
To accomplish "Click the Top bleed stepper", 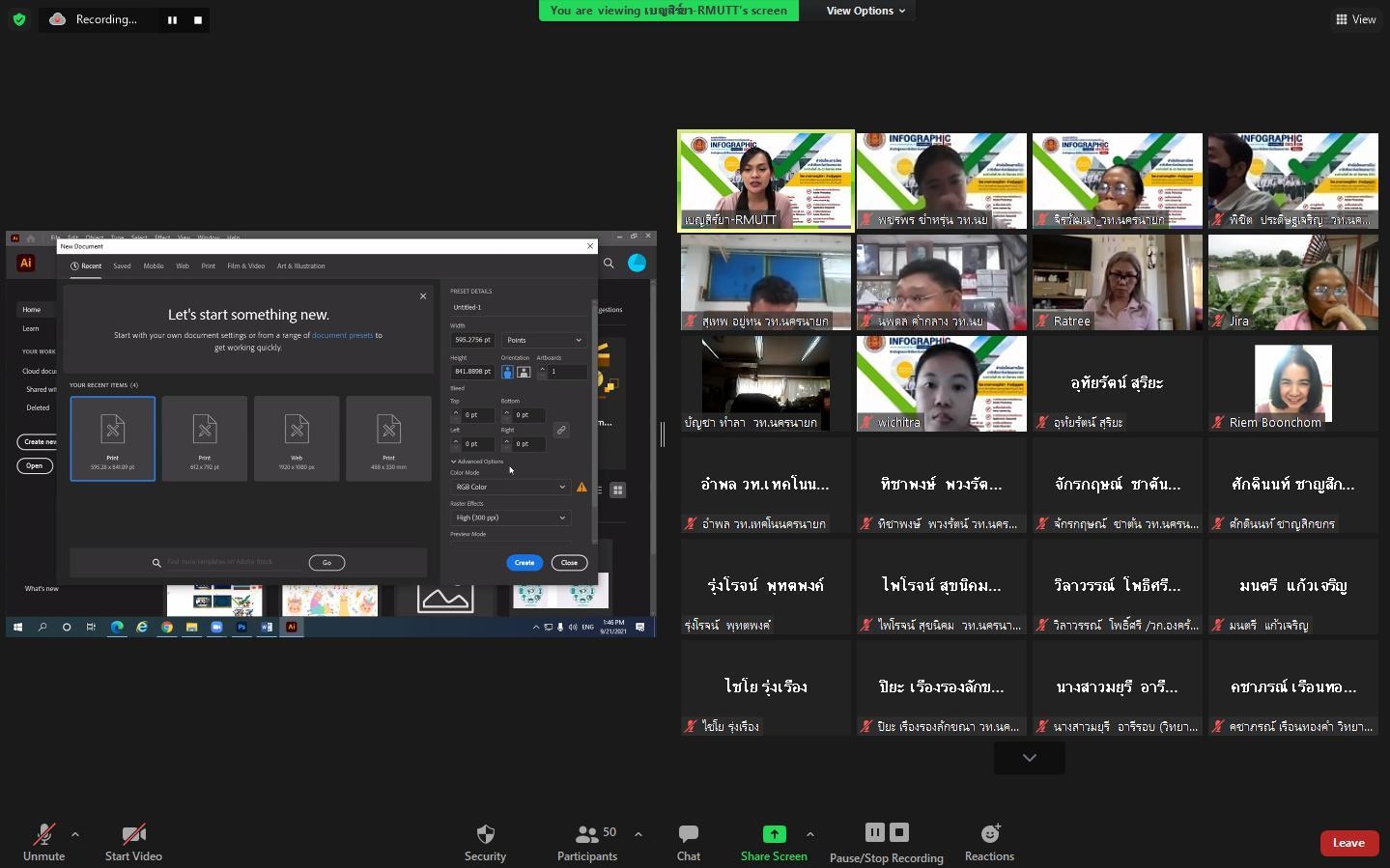I will tap(456, 415).
